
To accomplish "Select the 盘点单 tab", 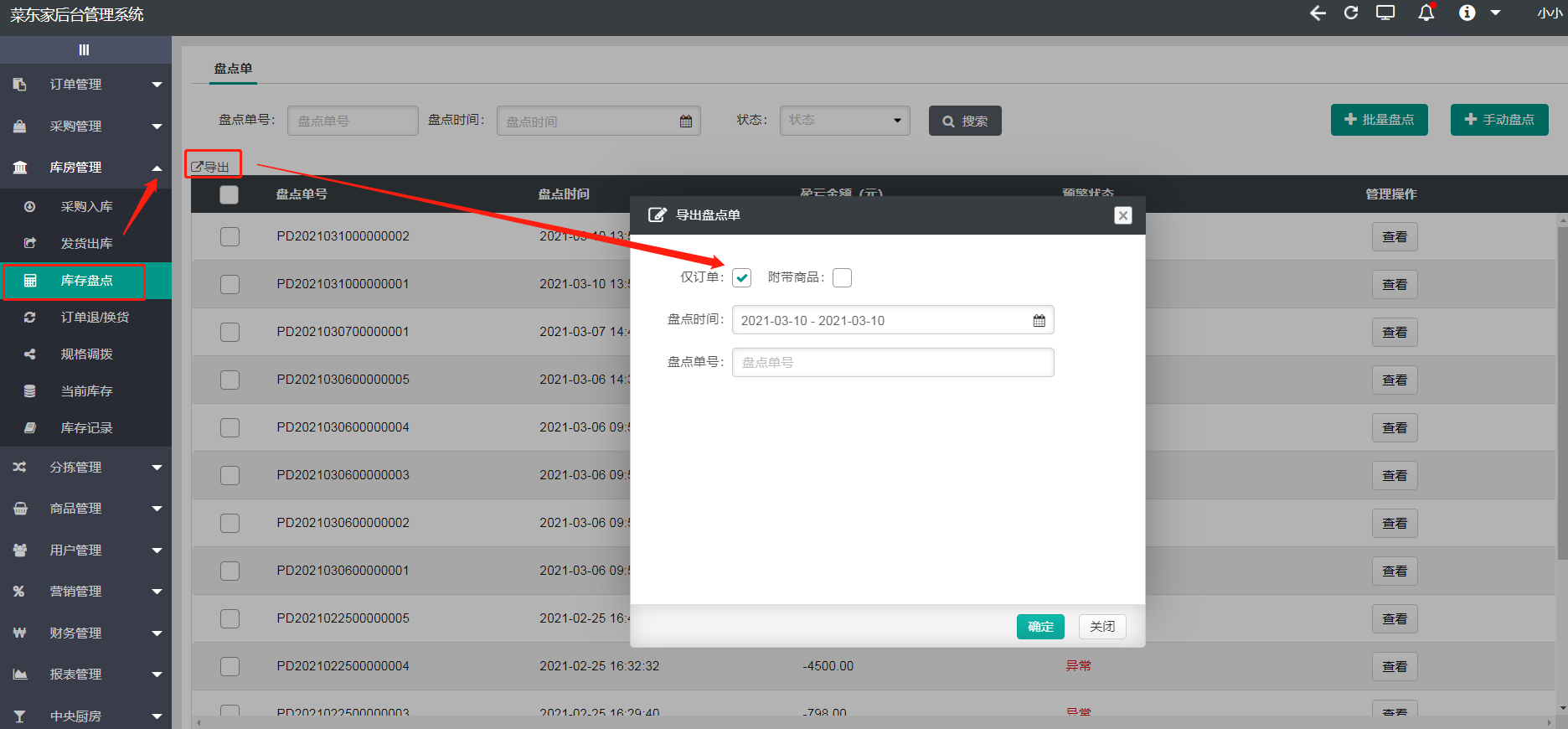I will point(233,69).
